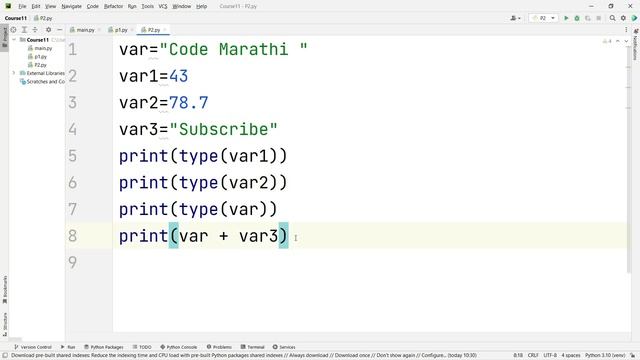Select p1.py in project tree
This screenshot has height=360, width=640.
click(x=37, y=57)
